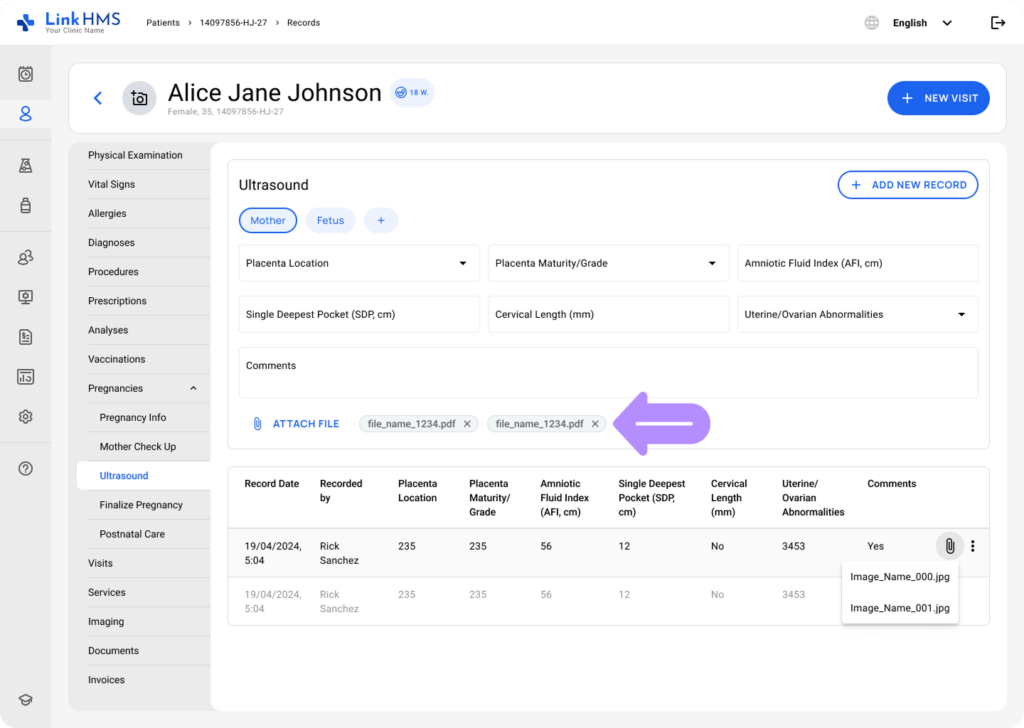This screenshot has width=1024, height=728.
Task: Expand the Uterine/Ovarian Abnormalities dropdown
Action: pos(857,315)
